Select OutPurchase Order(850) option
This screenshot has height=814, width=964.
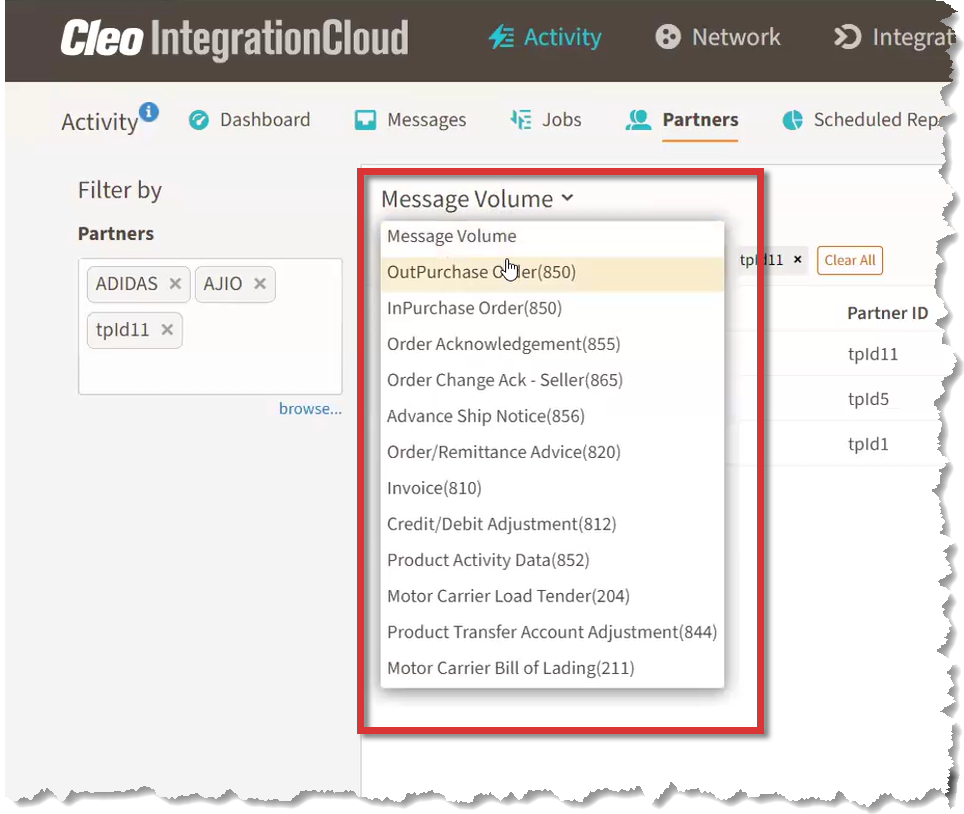481,272
